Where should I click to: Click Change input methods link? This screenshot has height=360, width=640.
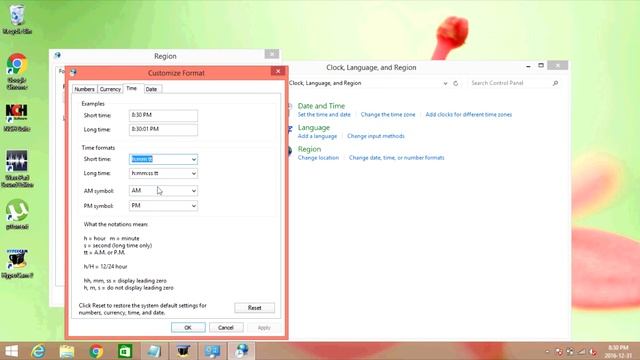pos(376,136)
